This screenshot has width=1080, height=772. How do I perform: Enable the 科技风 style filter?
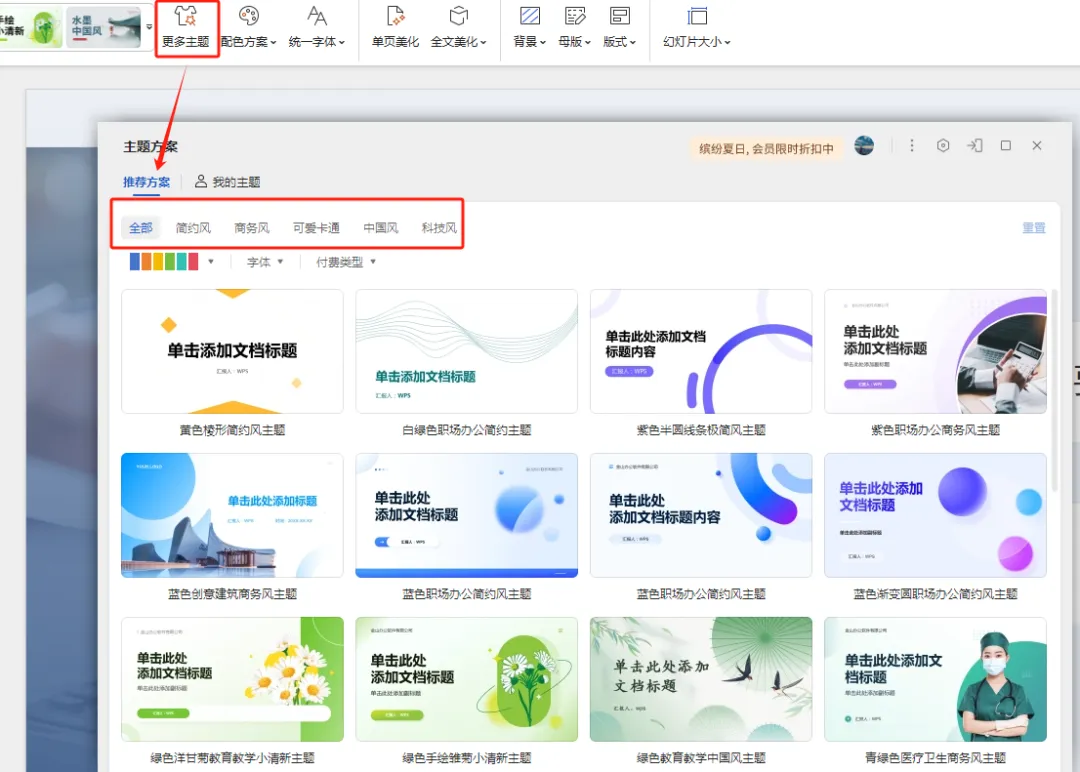(x=438, y=227)
